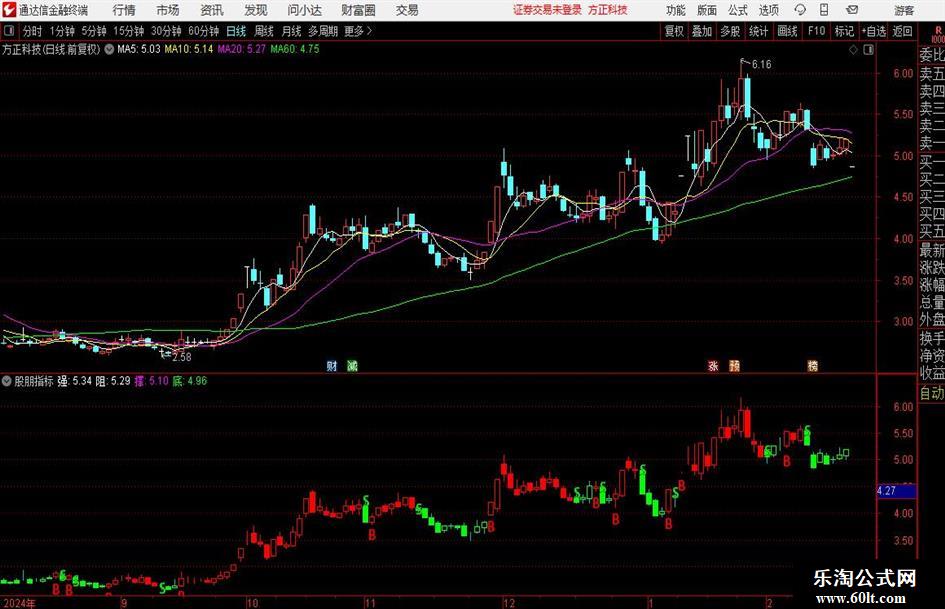Image resolution: width=945 pixels, height=609 pixels.
Task: Open the 资讯 menu
Action: [212, 10]
